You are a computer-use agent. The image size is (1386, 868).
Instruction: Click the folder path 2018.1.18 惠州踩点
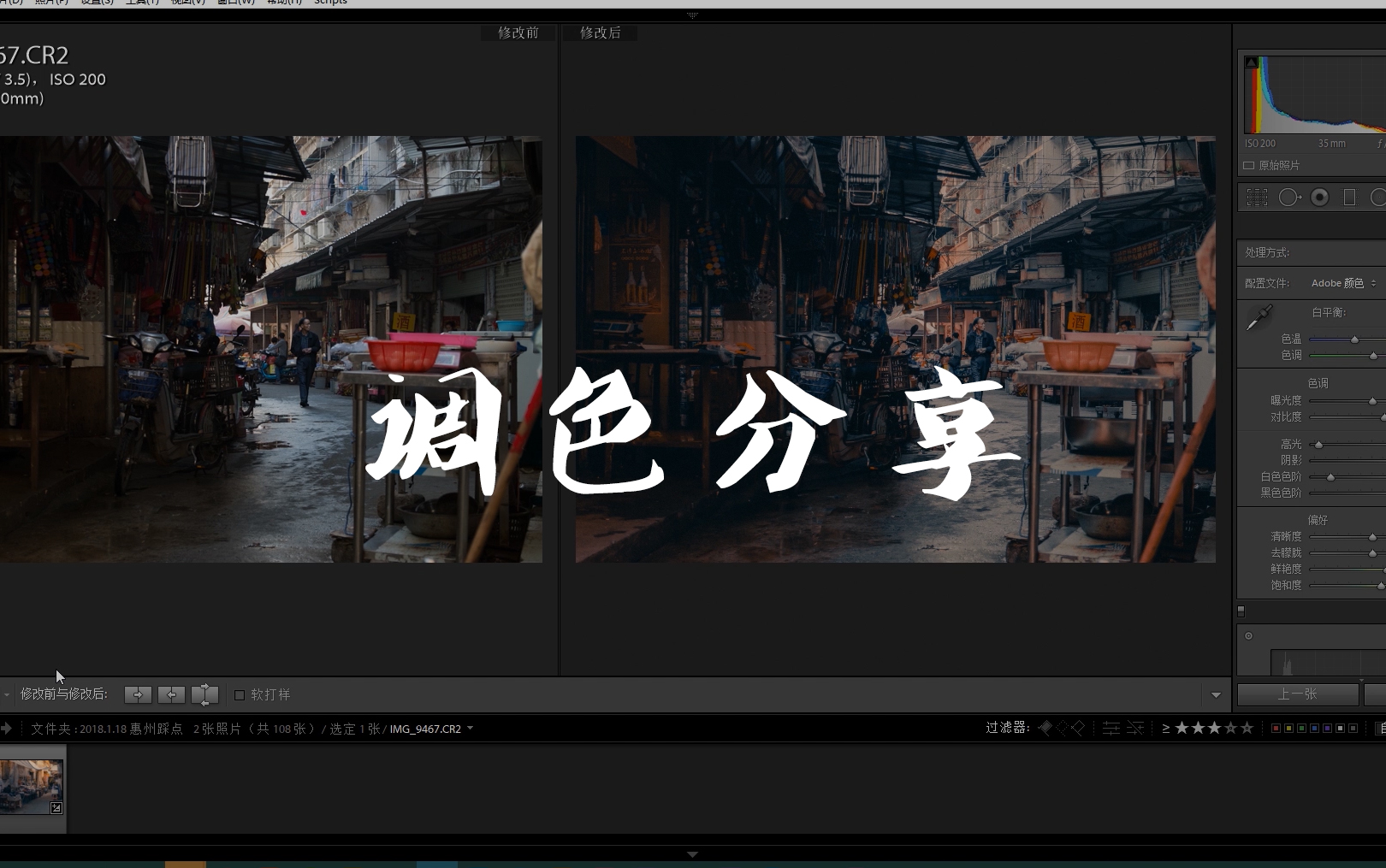click(x=130, y=729)
